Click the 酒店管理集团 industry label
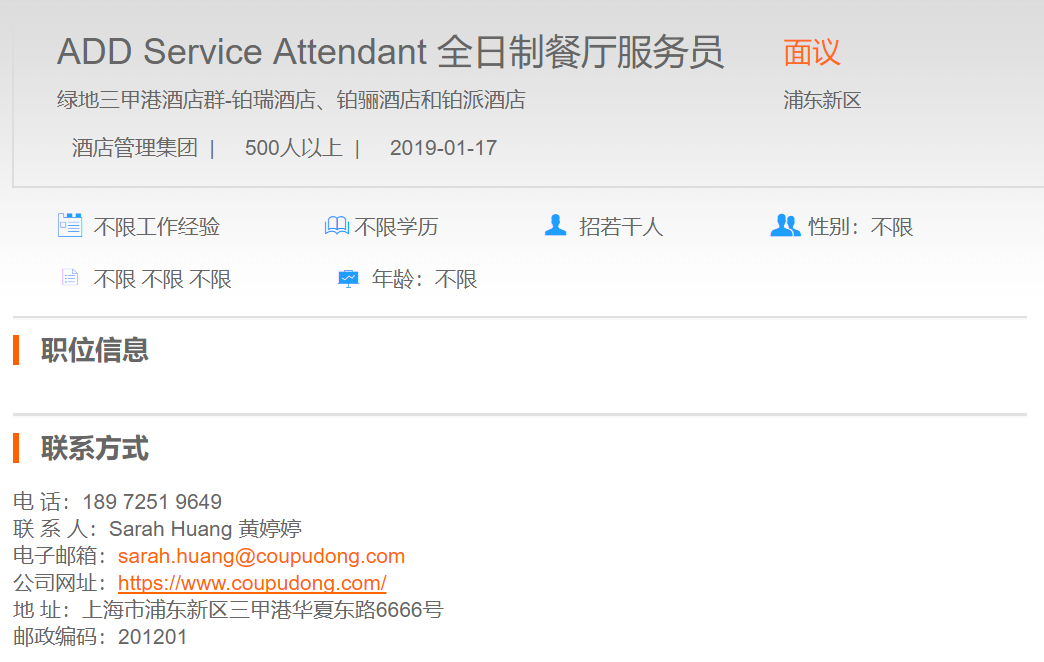The height and width of the screenshot is (662, 1044). pyautogui.click(x=135, y=148)
